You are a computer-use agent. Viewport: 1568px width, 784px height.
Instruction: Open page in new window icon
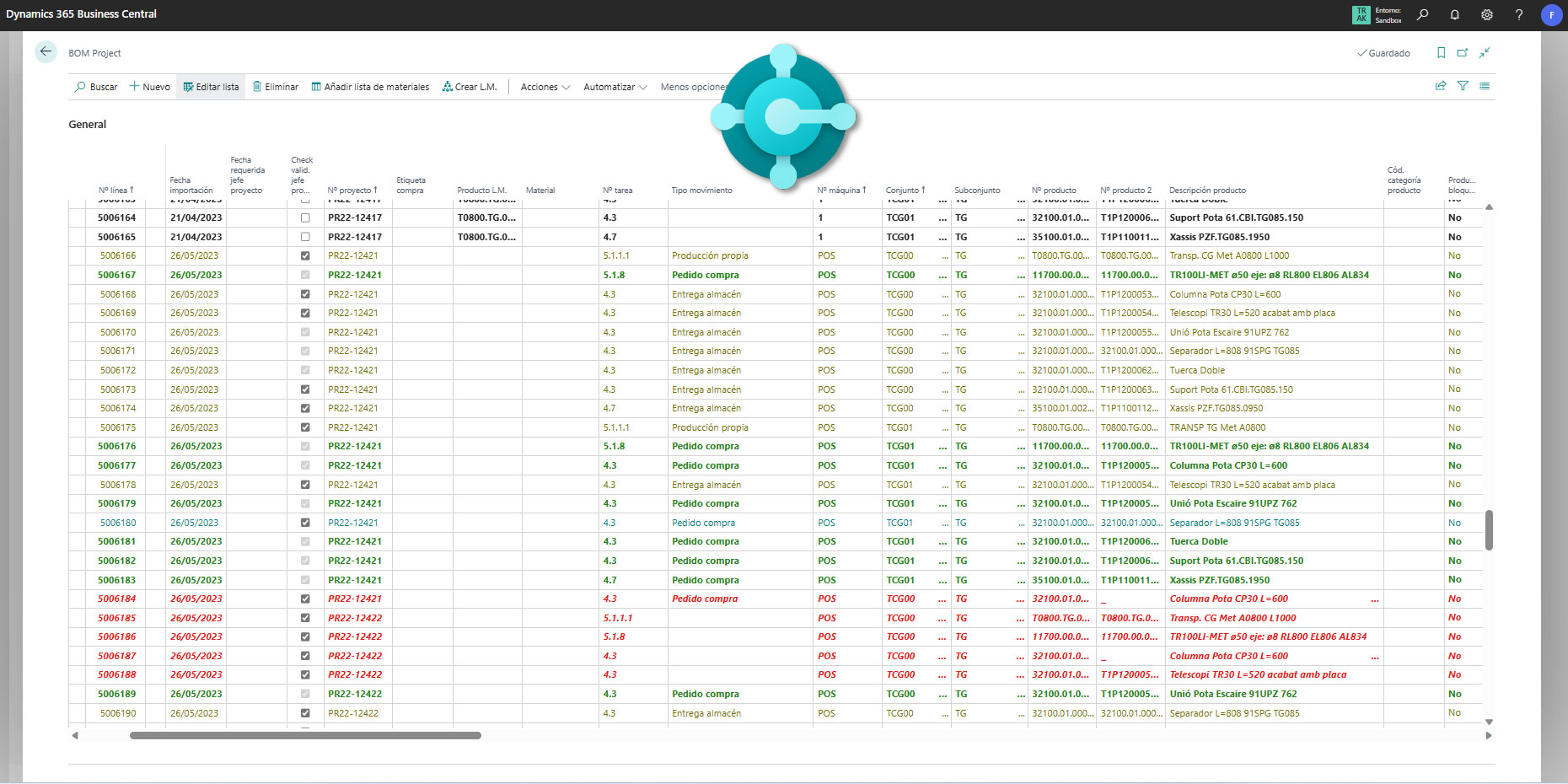[x=1463, y=53]
